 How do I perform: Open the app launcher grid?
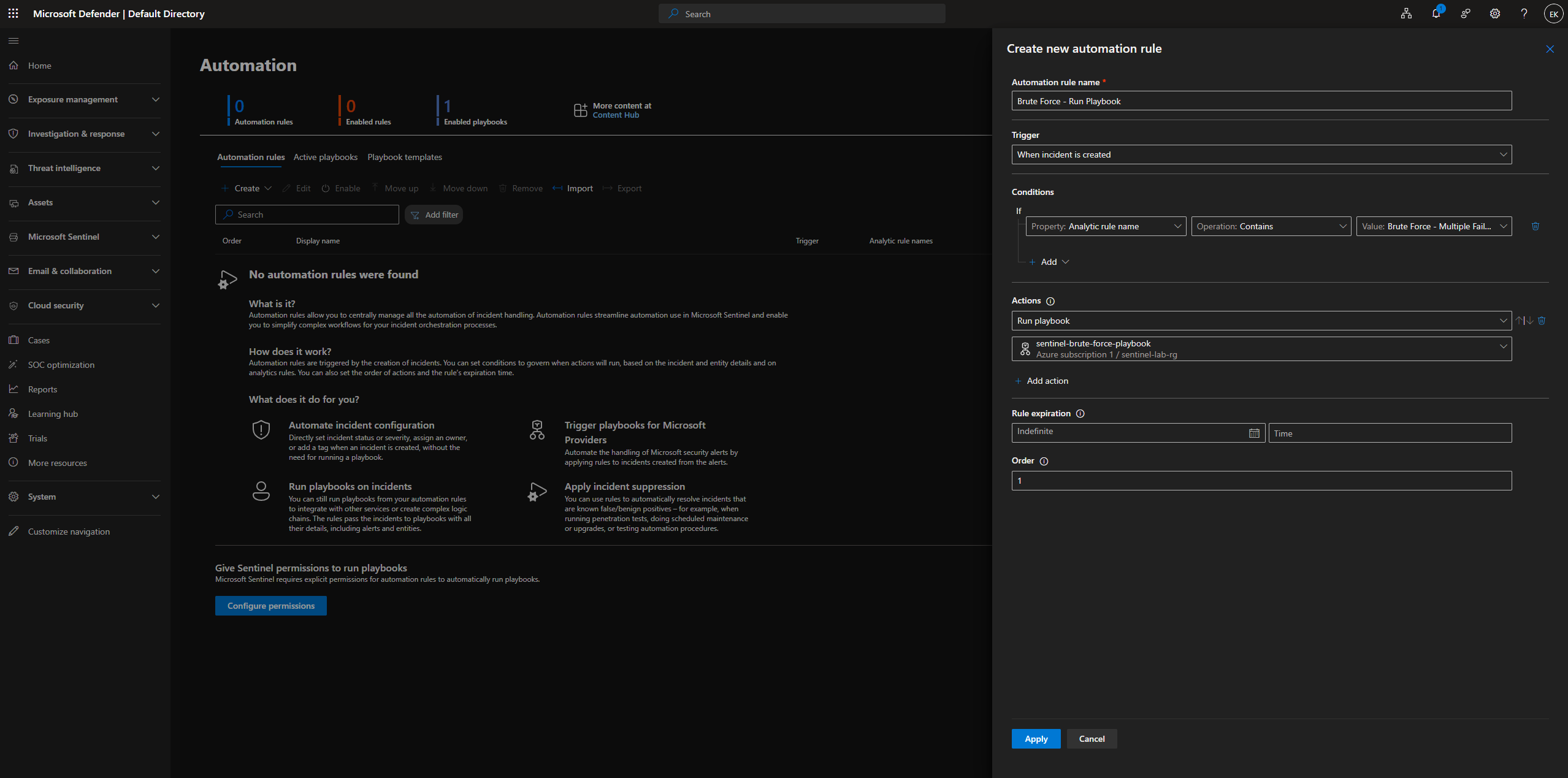tap(13, 13)
